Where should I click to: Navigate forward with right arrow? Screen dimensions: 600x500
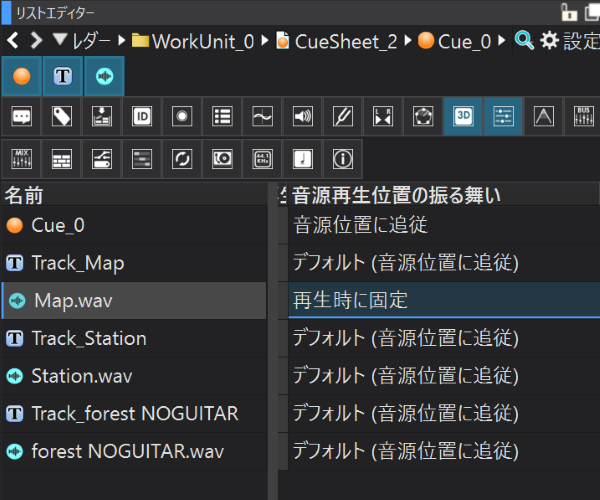36,40
